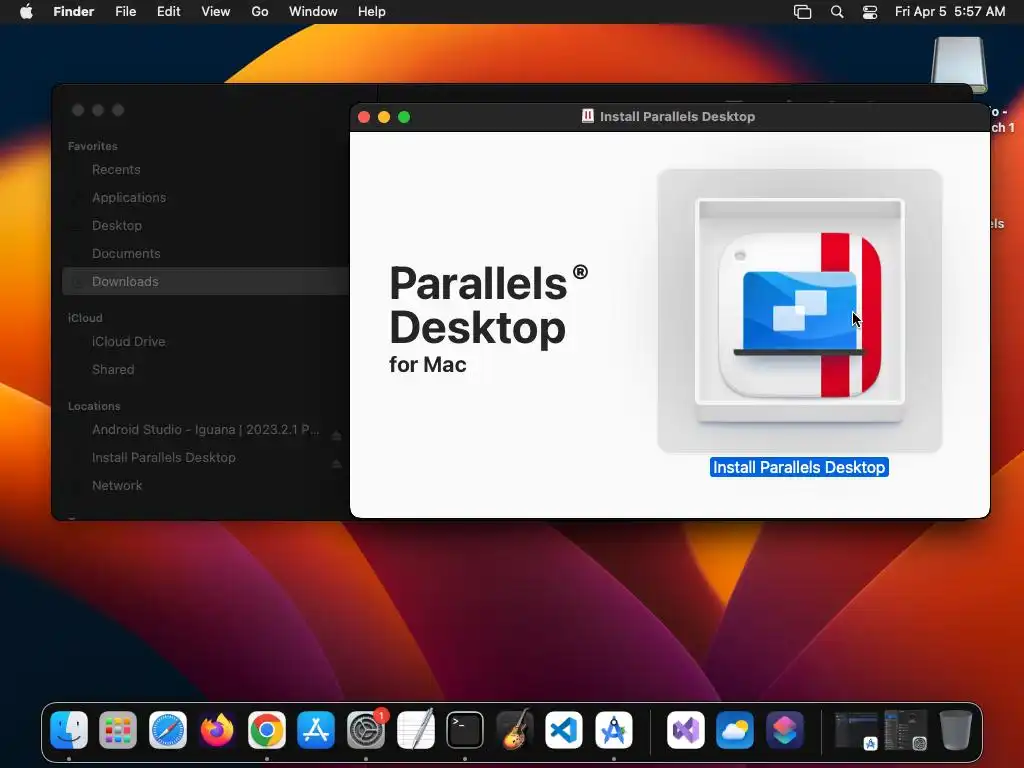The height and width of the screenshot is (768, 1024).
Task: Select Install Parallels Desktop volume in sidebar
Action: click(x=164, y=458)
